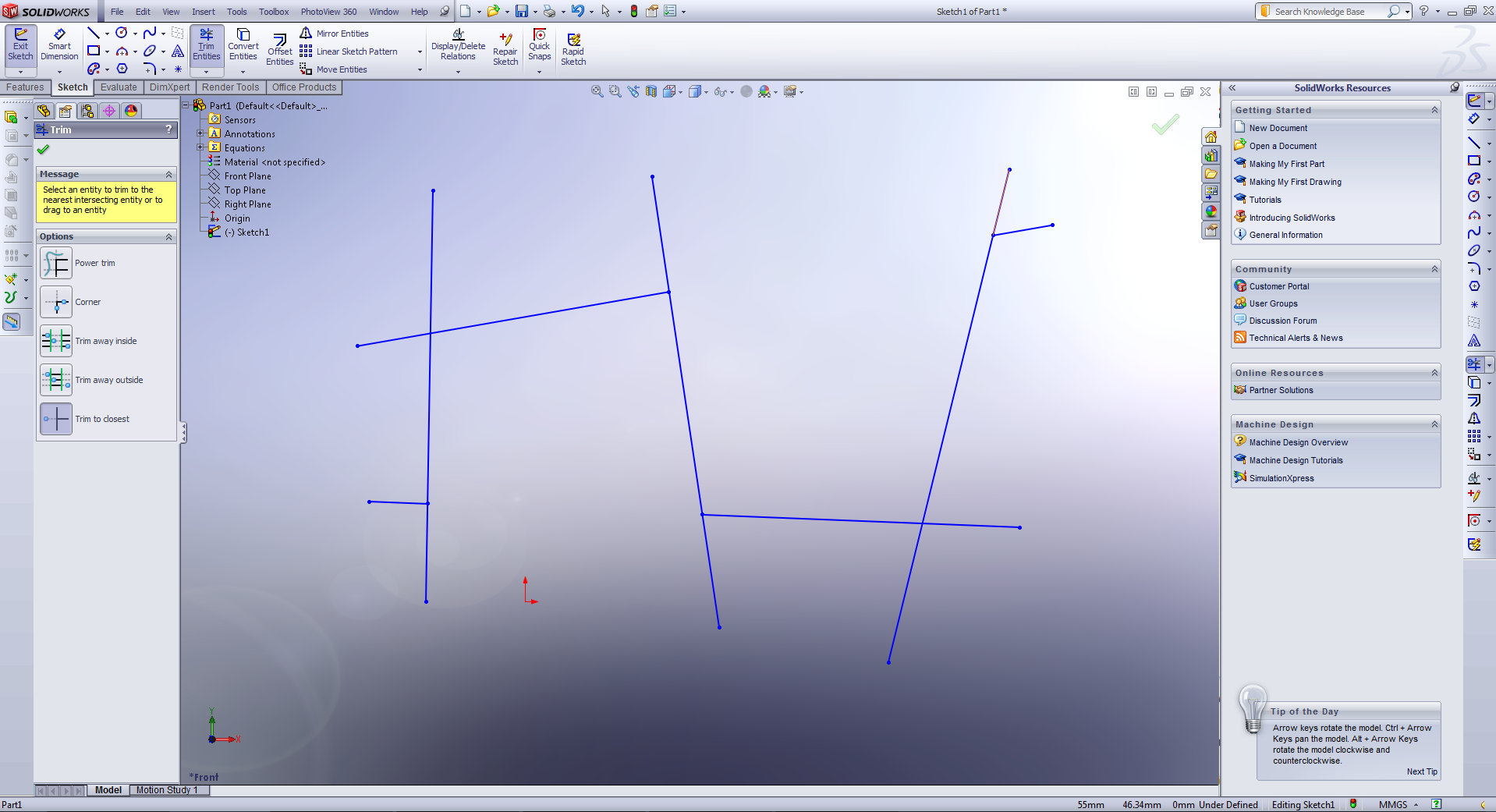The width and height of the screenshot is (1496, 812).
Task: Select the Polygon sketch tool
Action: (x=122, y=69)
